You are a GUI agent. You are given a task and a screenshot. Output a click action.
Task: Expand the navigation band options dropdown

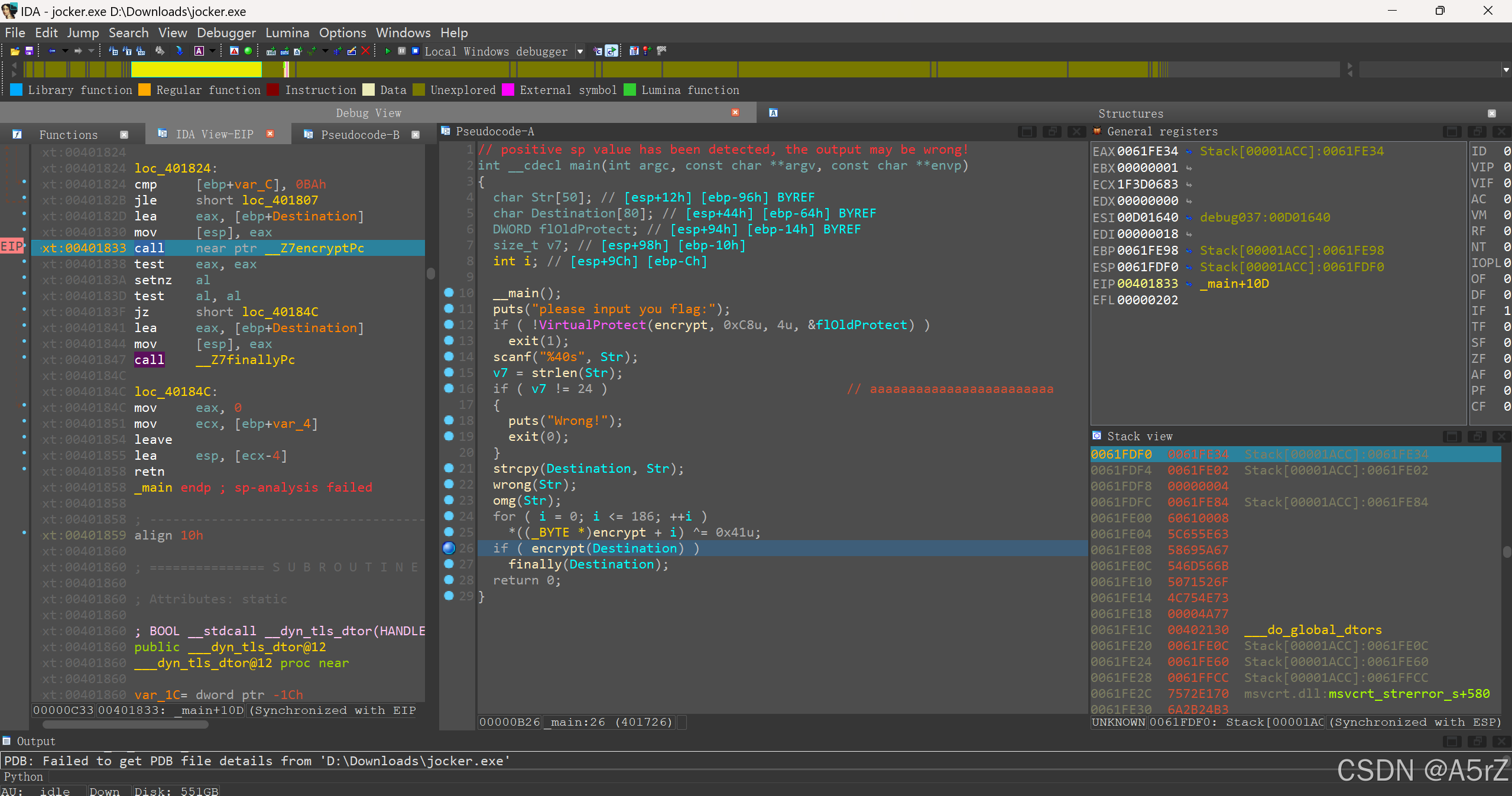[x=1505, y=70]
